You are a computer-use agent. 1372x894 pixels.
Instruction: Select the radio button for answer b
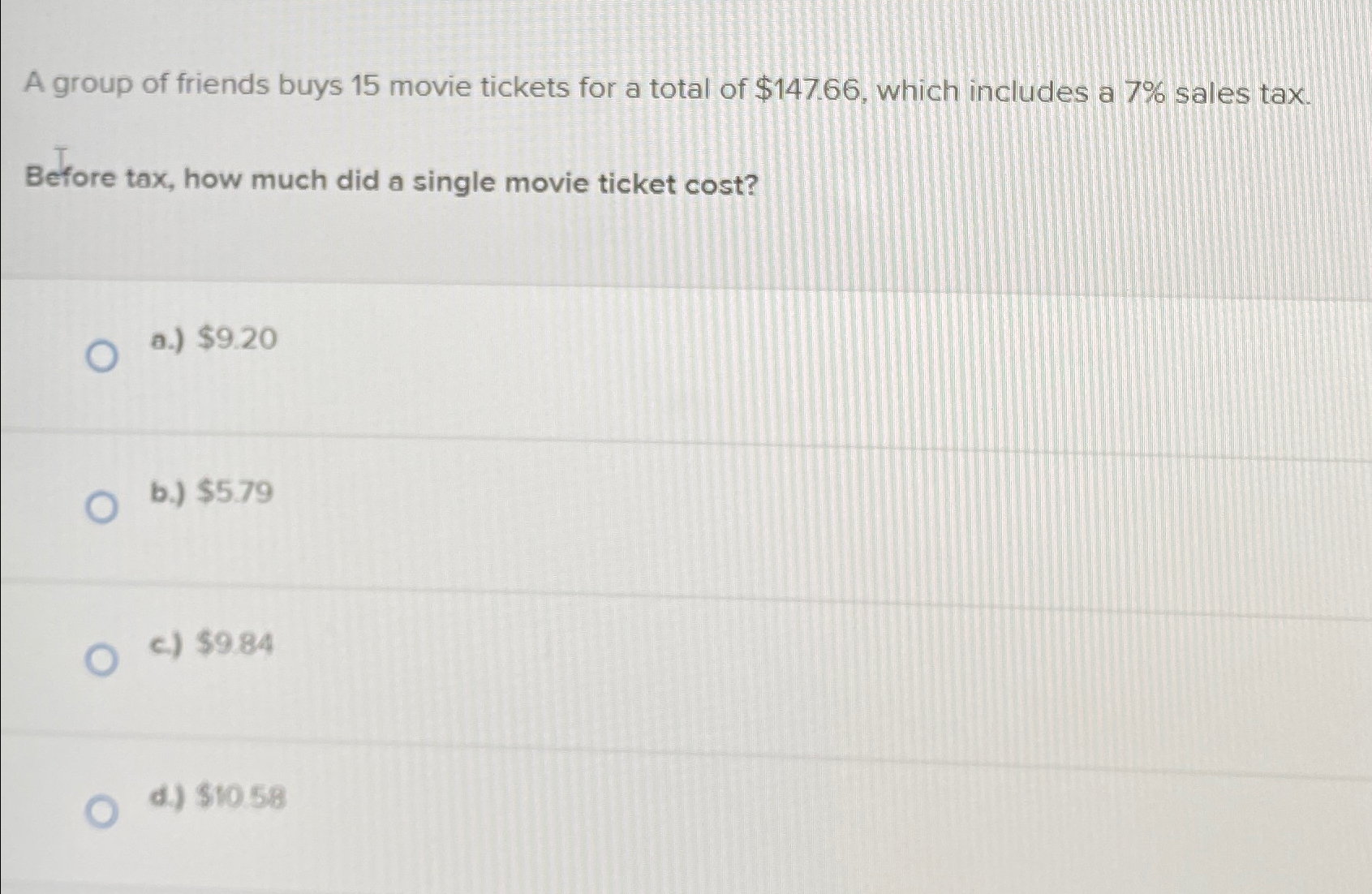click(101, 509)
